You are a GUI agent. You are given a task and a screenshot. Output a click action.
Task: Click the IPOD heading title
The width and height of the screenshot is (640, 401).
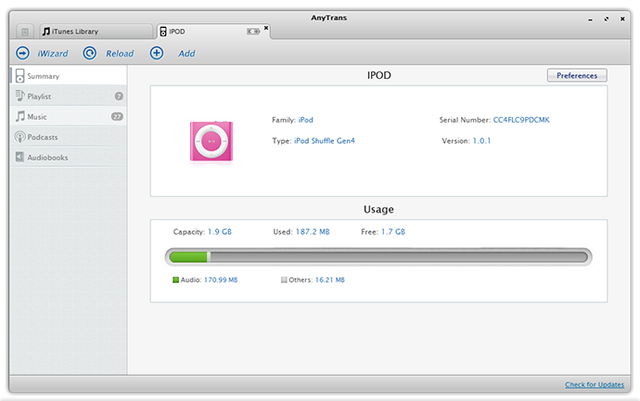379,76
